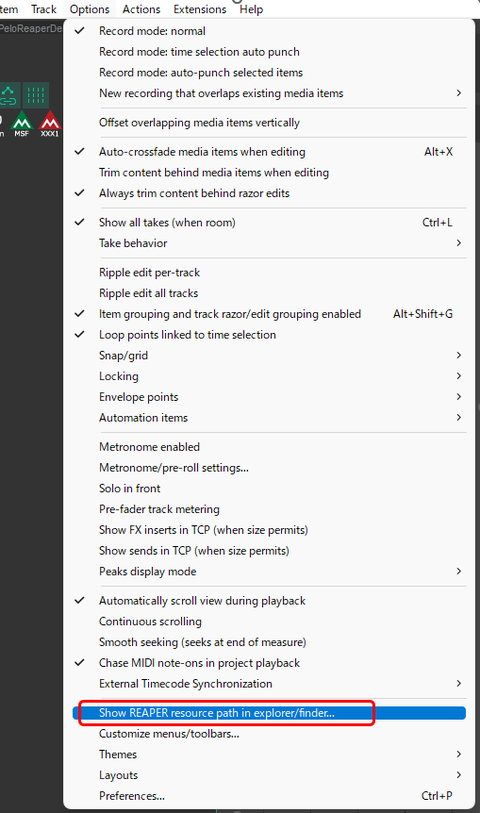This screenshot has height=813, width=480.
Task: Click Show REAPER resource path in explorer/finder
Action: coord(269,713)
